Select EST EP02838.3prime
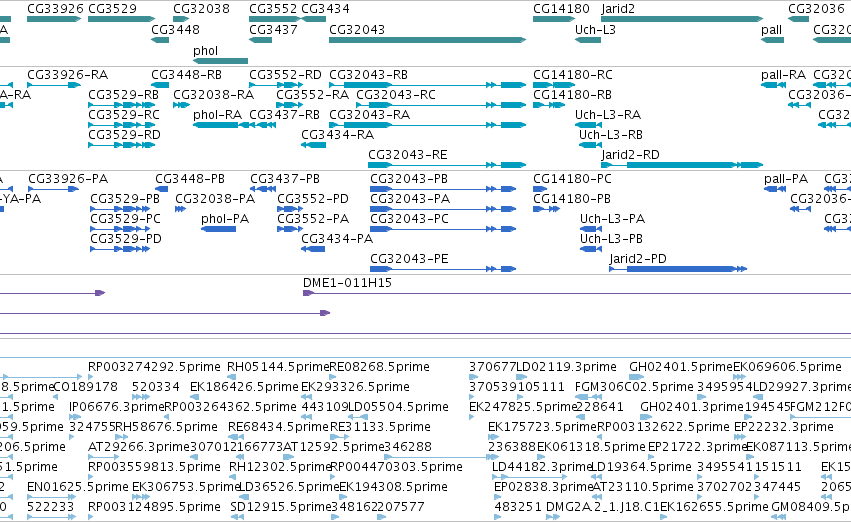Screen dimensions: 851x522 pyautogui.click(x=543, y=487)
